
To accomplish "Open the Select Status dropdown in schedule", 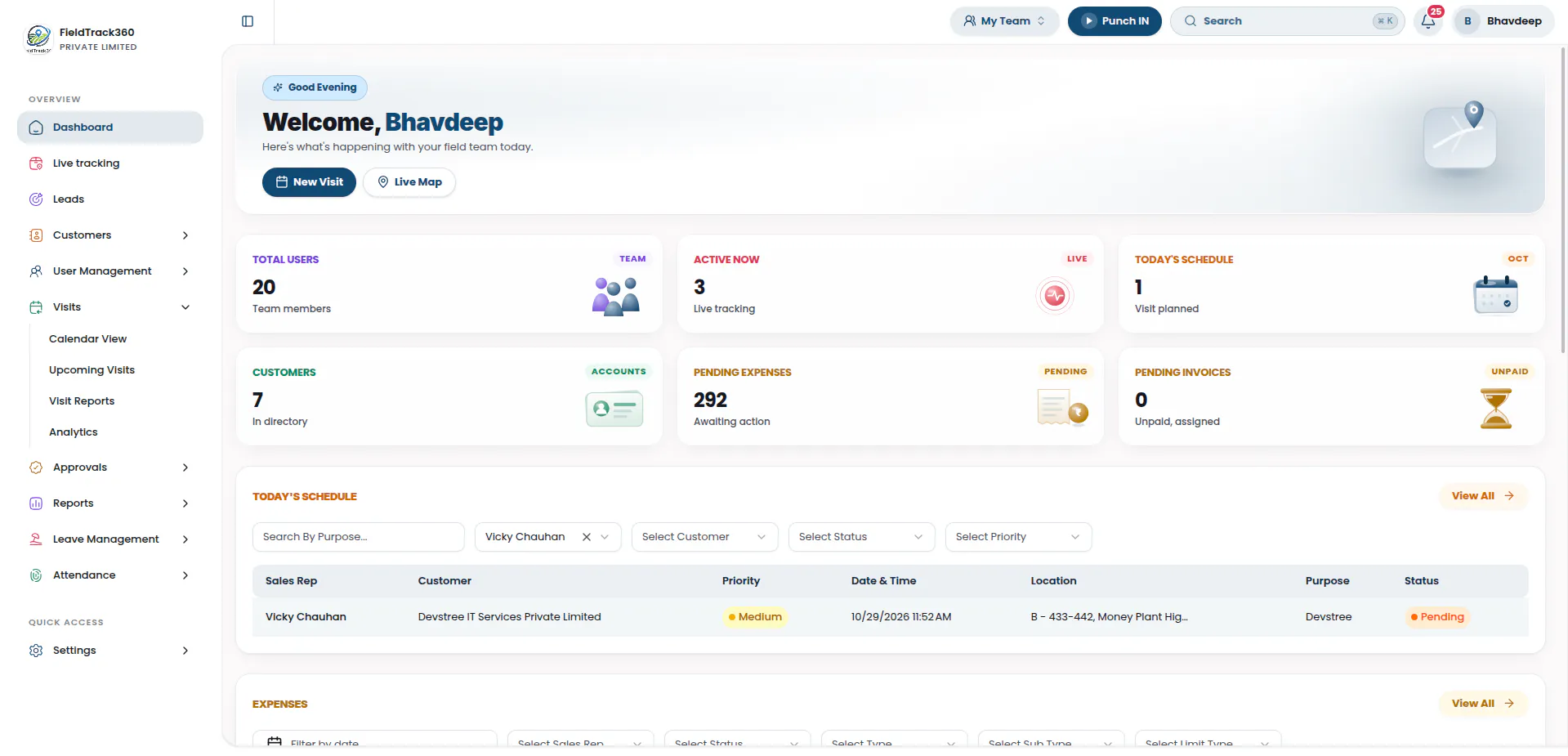I will pos(861,537).
